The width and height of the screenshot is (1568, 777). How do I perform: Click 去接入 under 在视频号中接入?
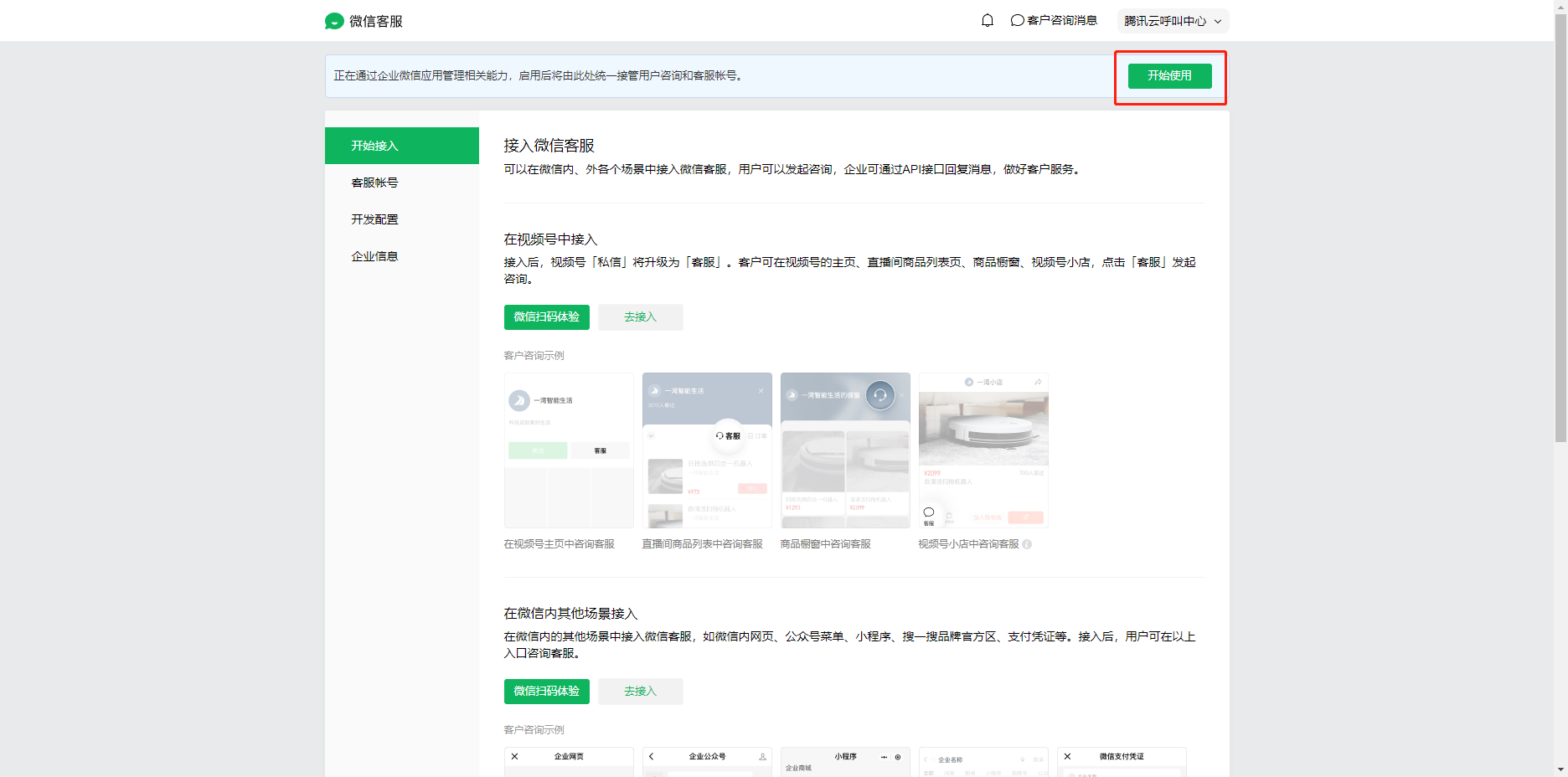pyautogui.click(x=641, y=317)
